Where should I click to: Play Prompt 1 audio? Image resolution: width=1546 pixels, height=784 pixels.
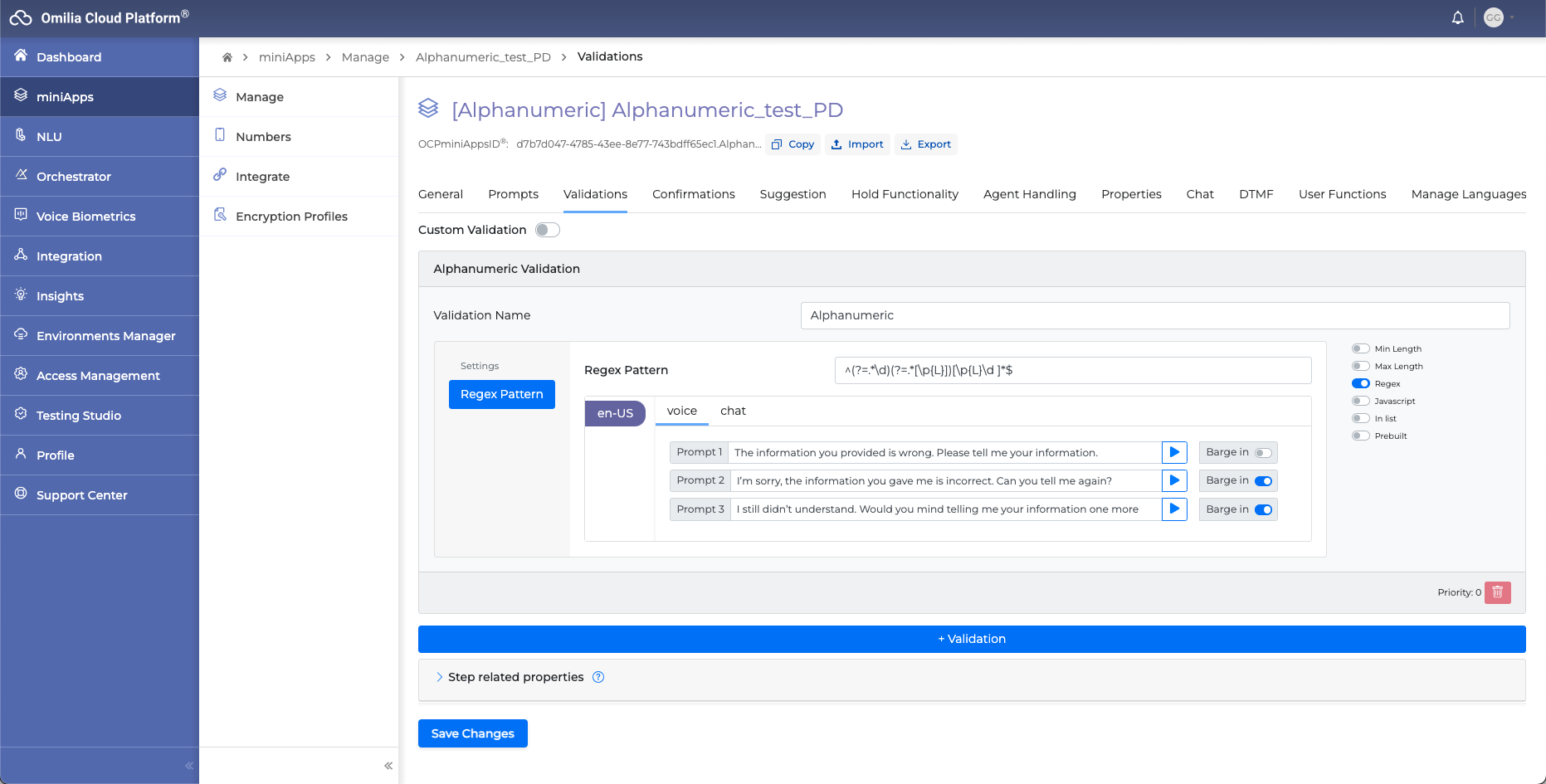click(x=1174, y=452)
